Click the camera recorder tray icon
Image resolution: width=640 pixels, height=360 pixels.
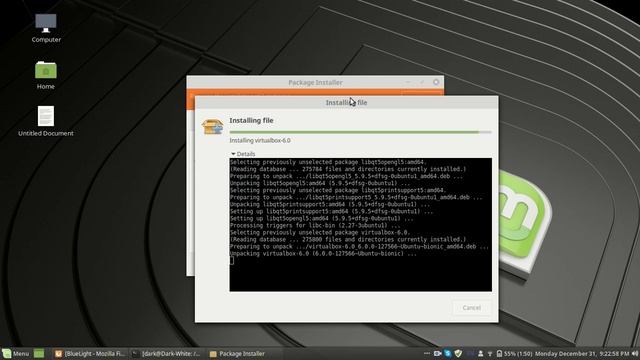(x=438, y=353)
